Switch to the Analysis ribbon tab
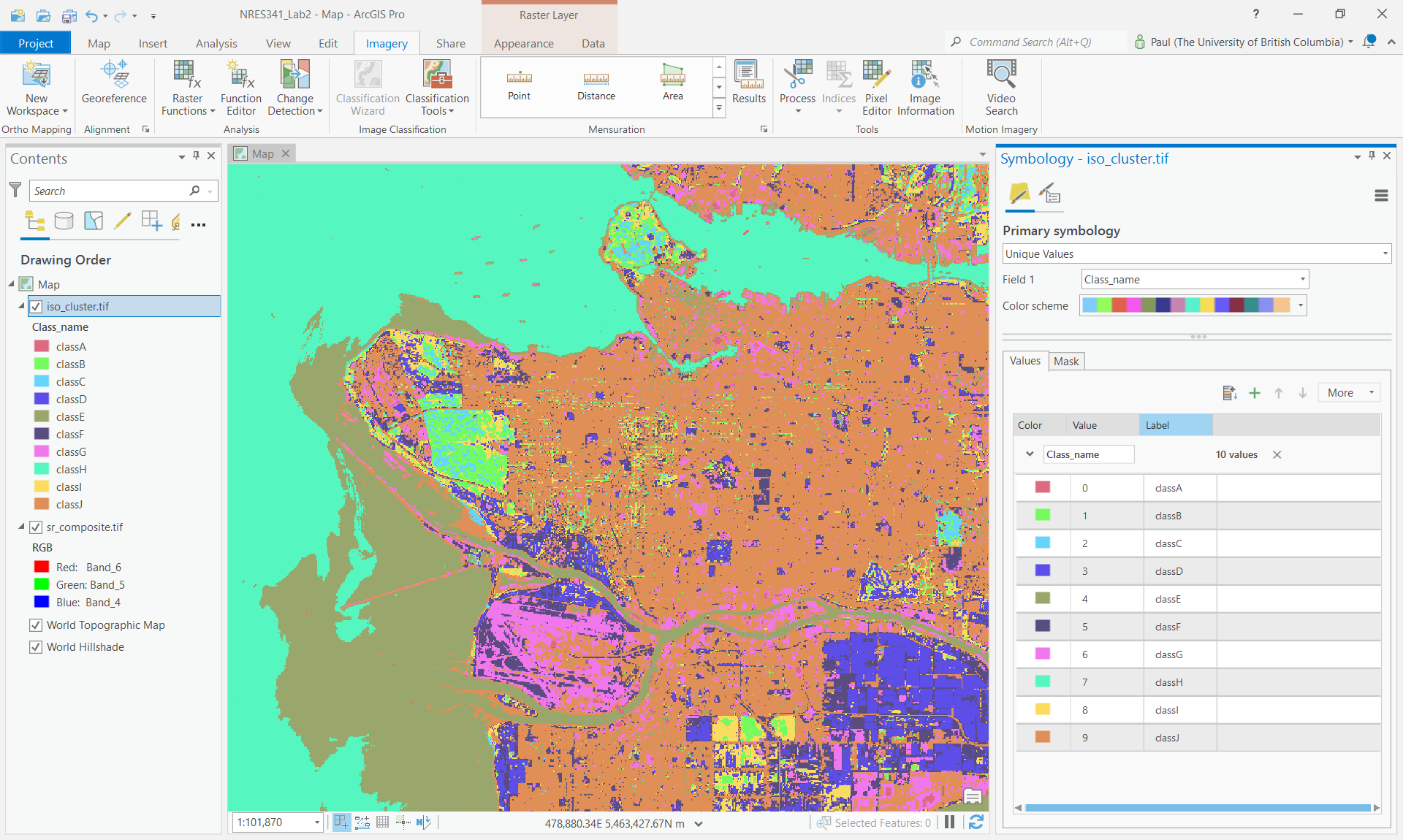This screenshot has width=1403, height=840. click(216, 44)
